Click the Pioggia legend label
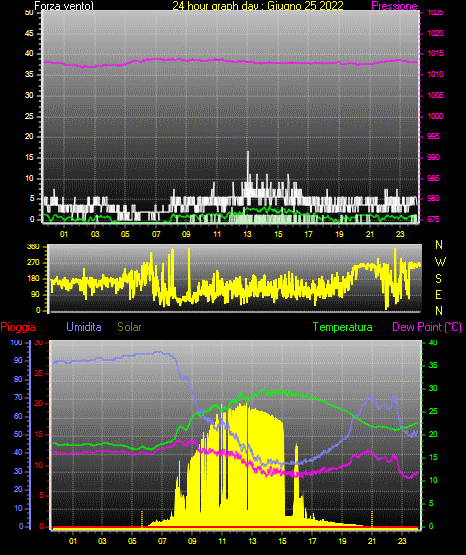 tap(18, 327)
